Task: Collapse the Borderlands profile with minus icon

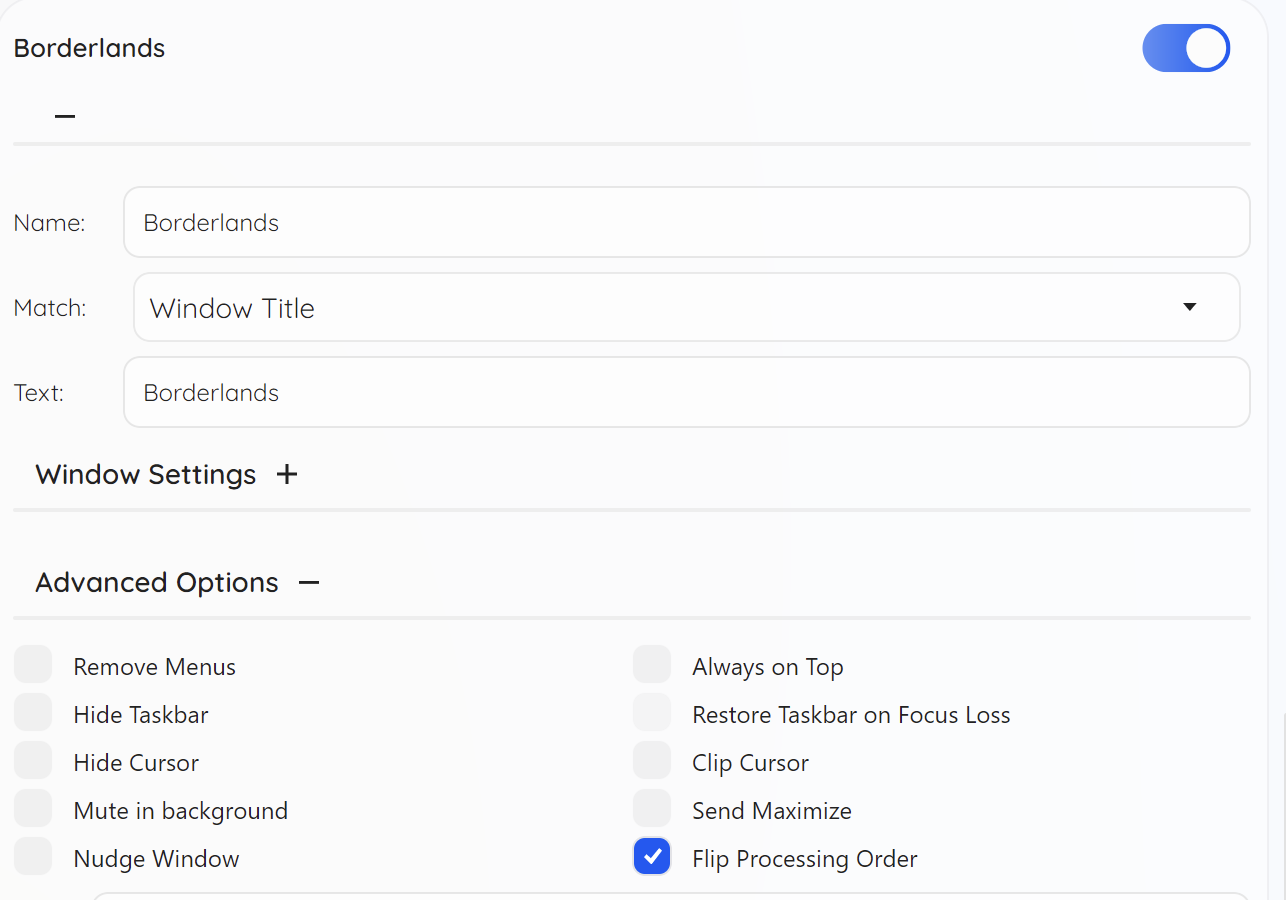Action: [65, 116]
